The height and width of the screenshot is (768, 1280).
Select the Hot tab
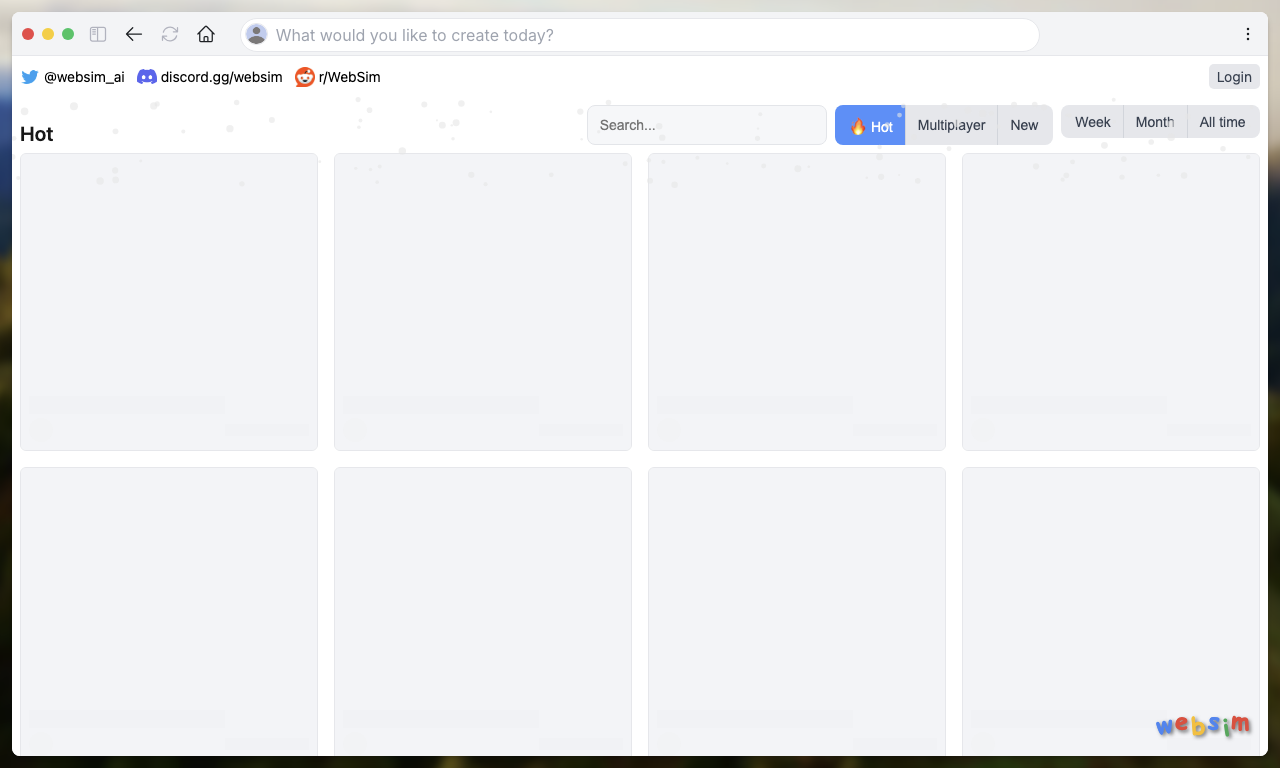[870, 125]
